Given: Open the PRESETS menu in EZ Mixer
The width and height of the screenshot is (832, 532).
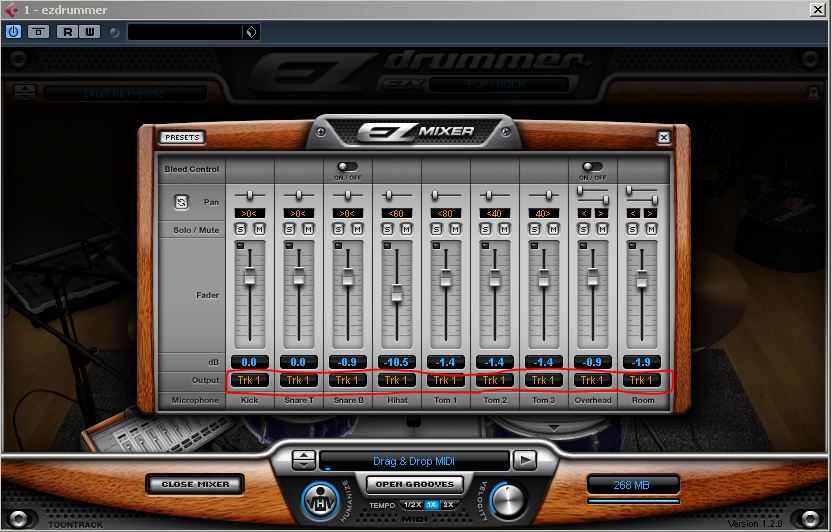Looking at the screenshot, I should pos(182,137).
